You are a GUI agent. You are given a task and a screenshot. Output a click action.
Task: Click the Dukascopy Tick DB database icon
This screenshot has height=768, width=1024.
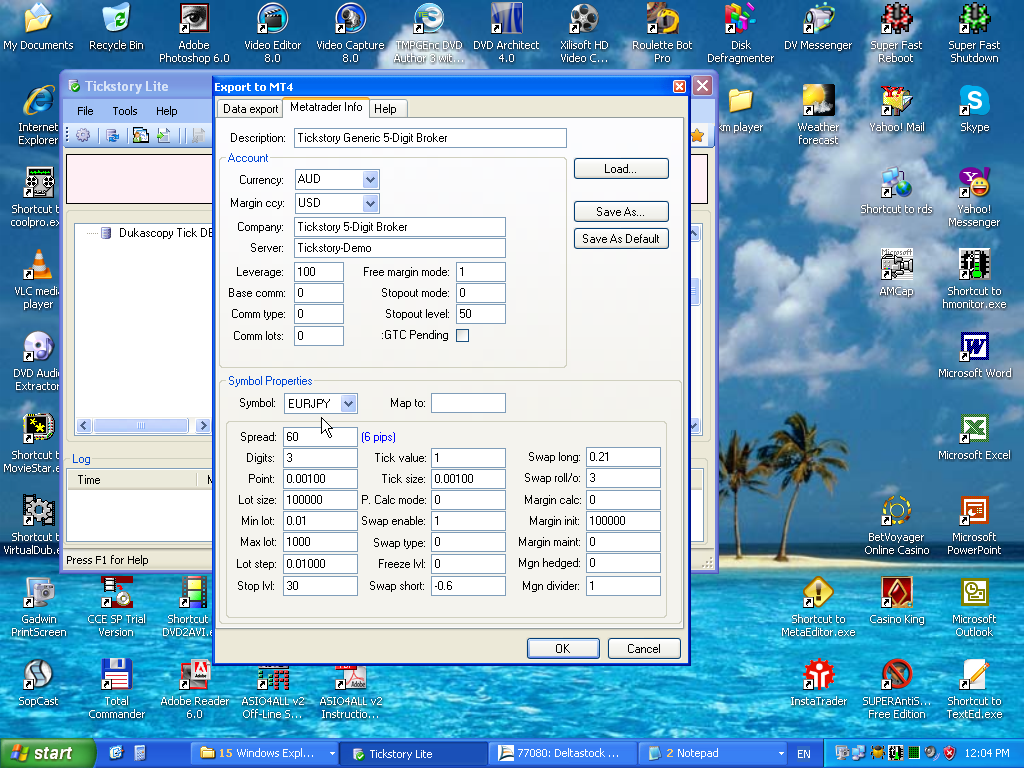(106, 233)
